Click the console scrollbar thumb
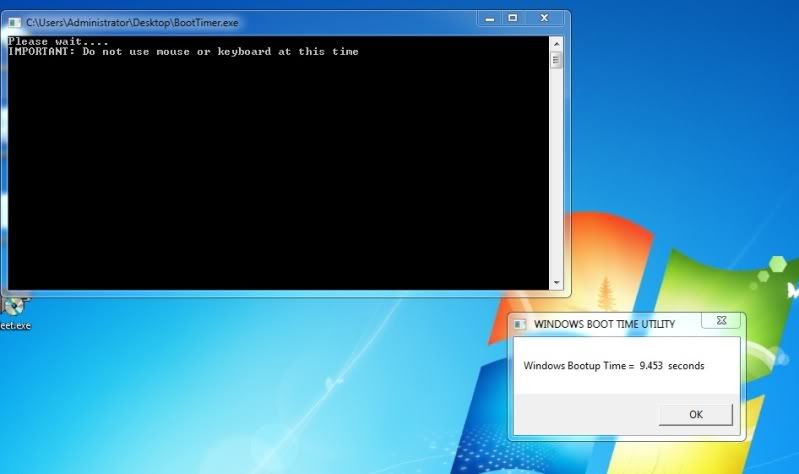Image resolution: width=799 pixels, height=474 pixels. point(556,61)
